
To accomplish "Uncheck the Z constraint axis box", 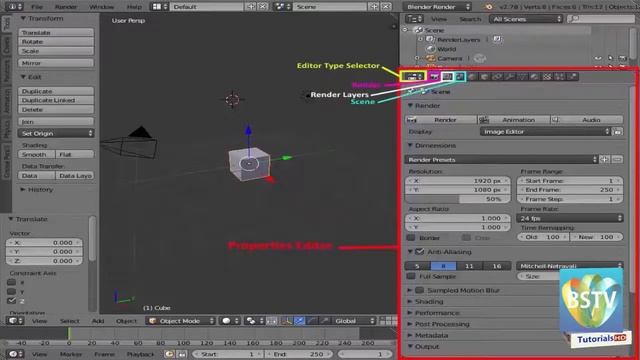I will tap(12, 300).
